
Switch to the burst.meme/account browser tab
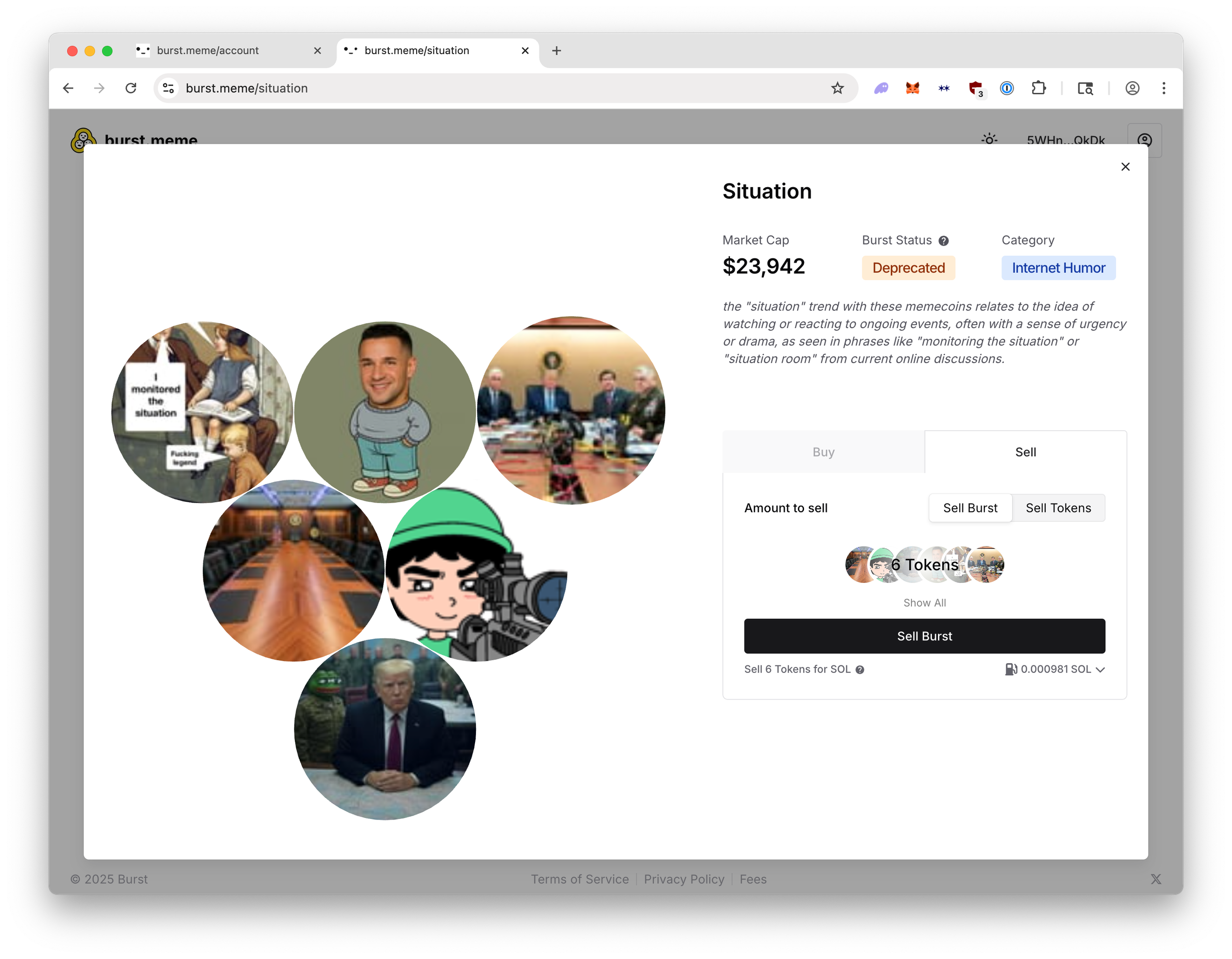(208, 51)
